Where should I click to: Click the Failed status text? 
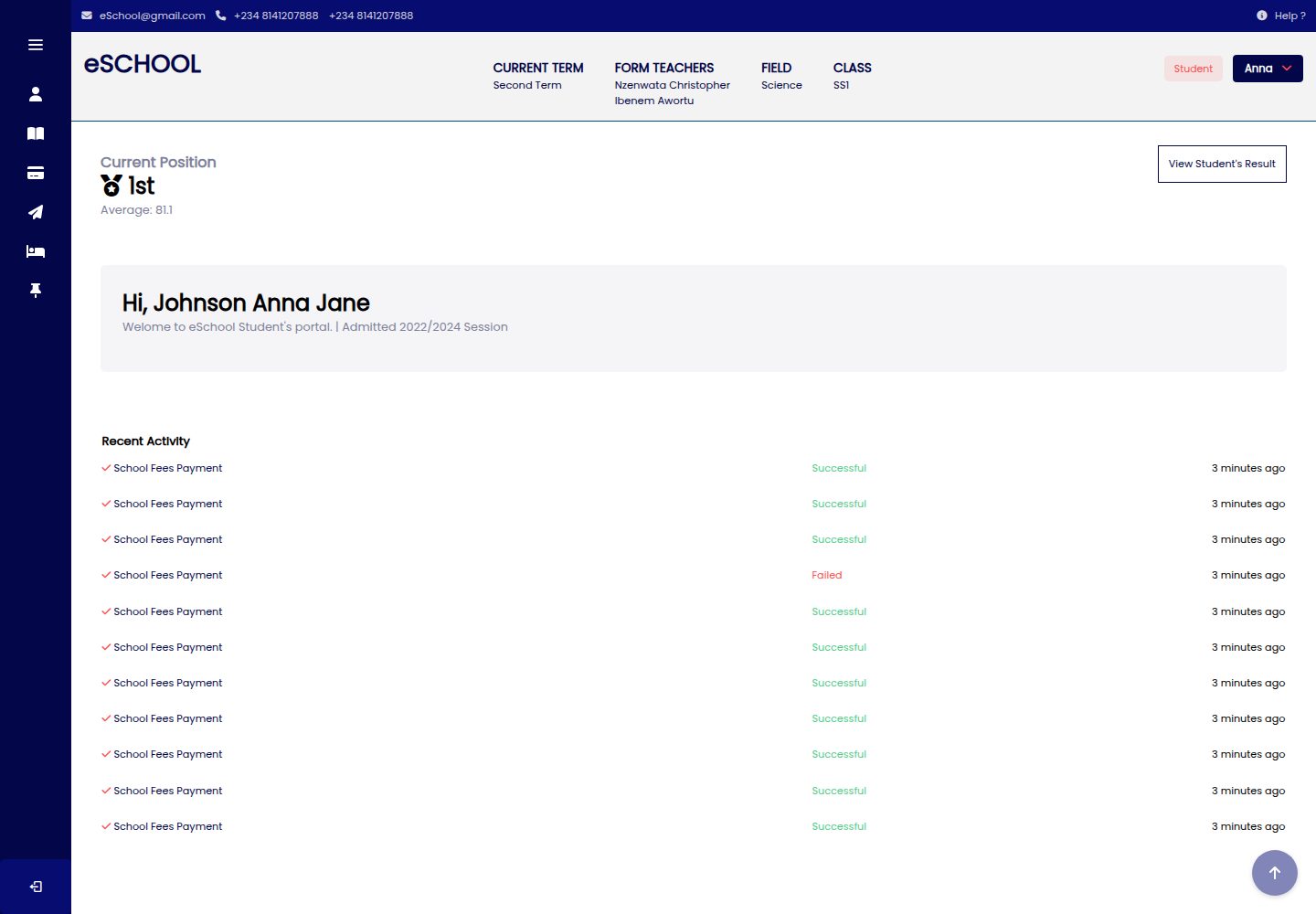(x=827, y=575)
